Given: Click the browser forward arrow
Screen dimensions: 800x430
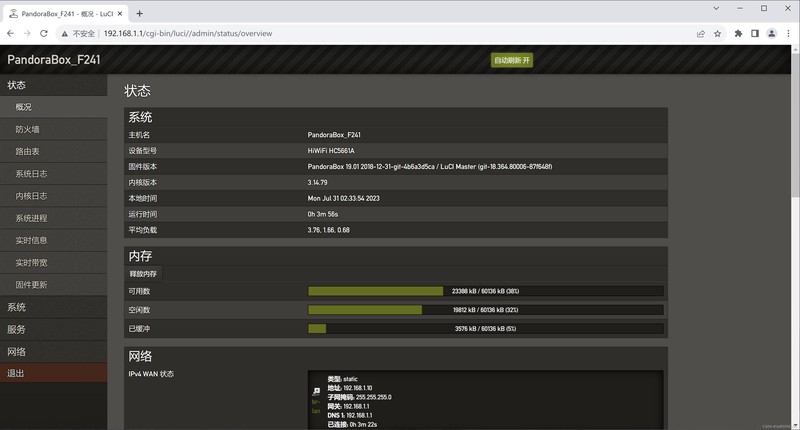Looking at the screenshot, I should pyautogui.click(x=27, y=34).
